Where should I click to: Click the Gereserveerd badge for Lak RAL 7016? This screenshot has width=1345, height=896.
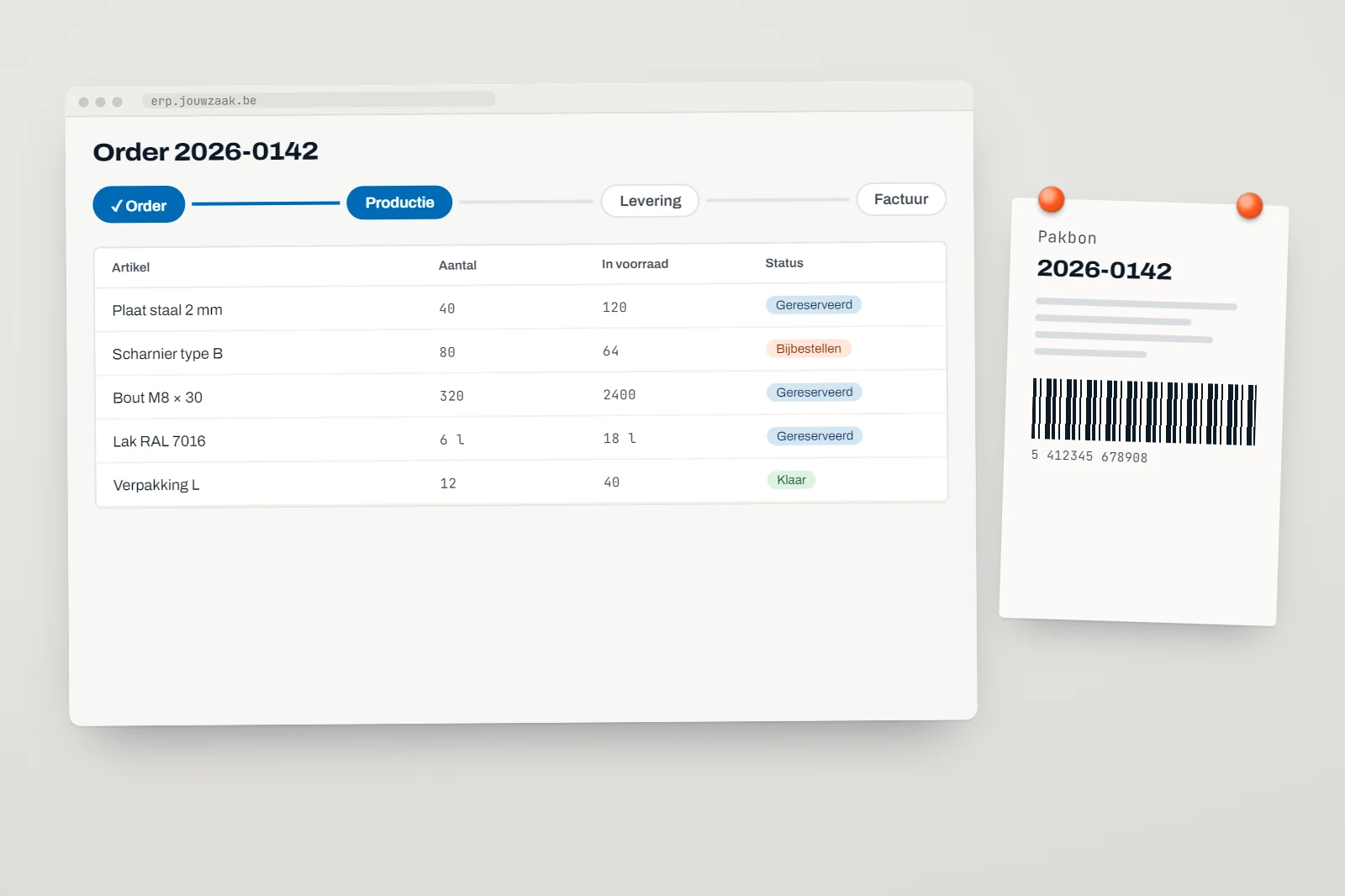click(815, 436)
